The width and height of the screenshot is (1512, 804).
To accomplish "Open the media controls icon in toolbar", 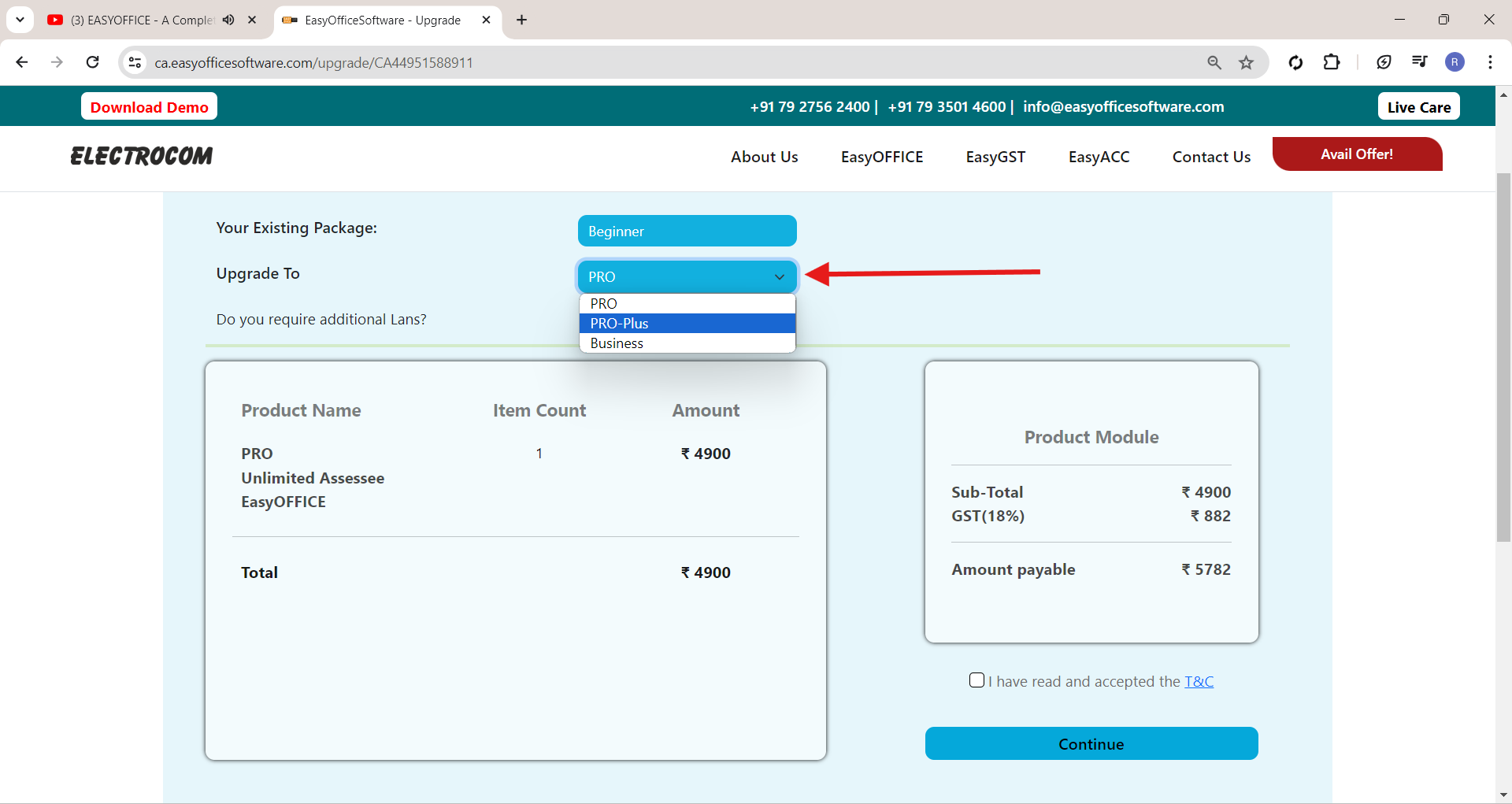I will (x=1419, y=62).
